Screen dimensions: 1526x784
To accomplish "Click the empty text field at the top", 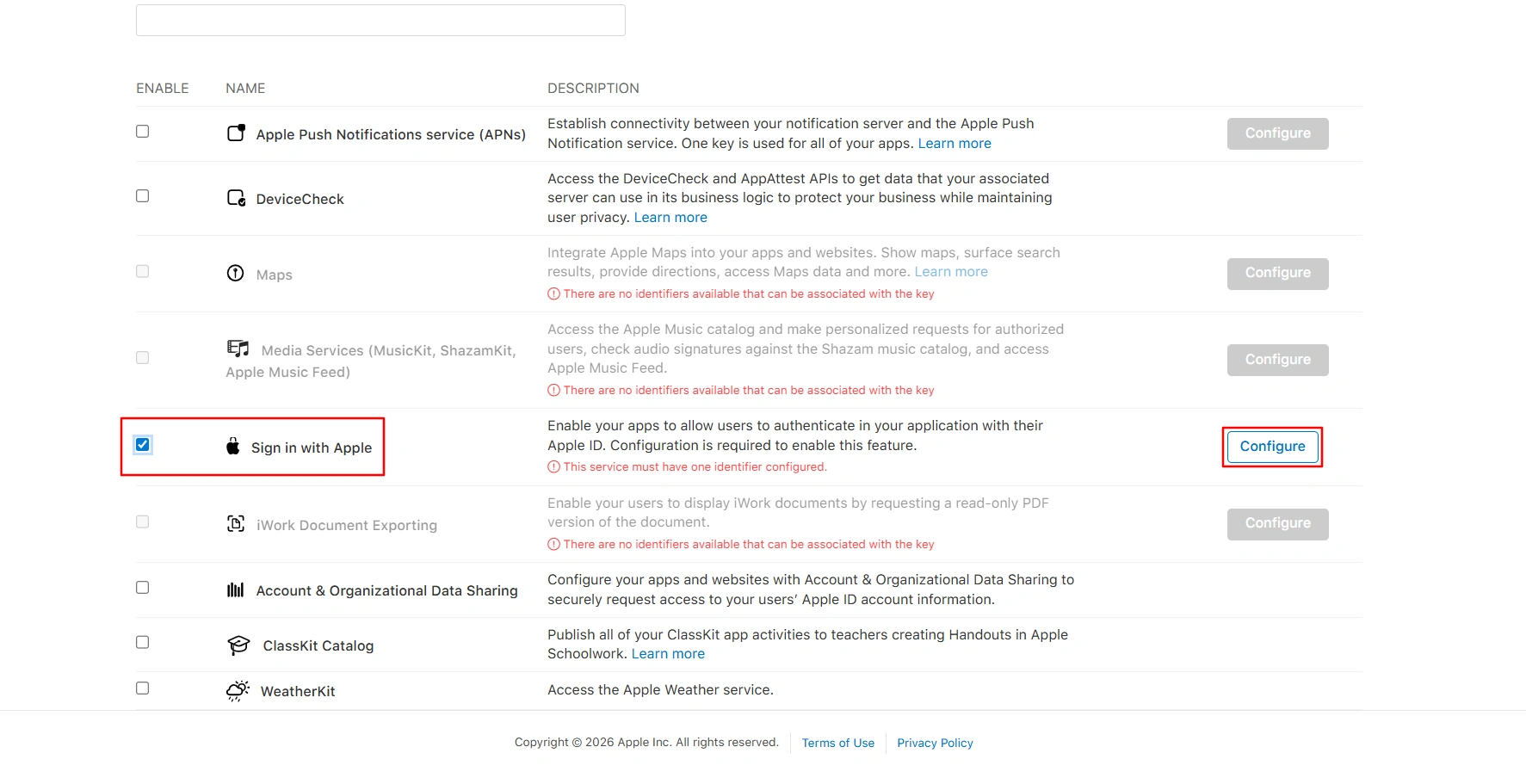I will (x=380, y=20).
